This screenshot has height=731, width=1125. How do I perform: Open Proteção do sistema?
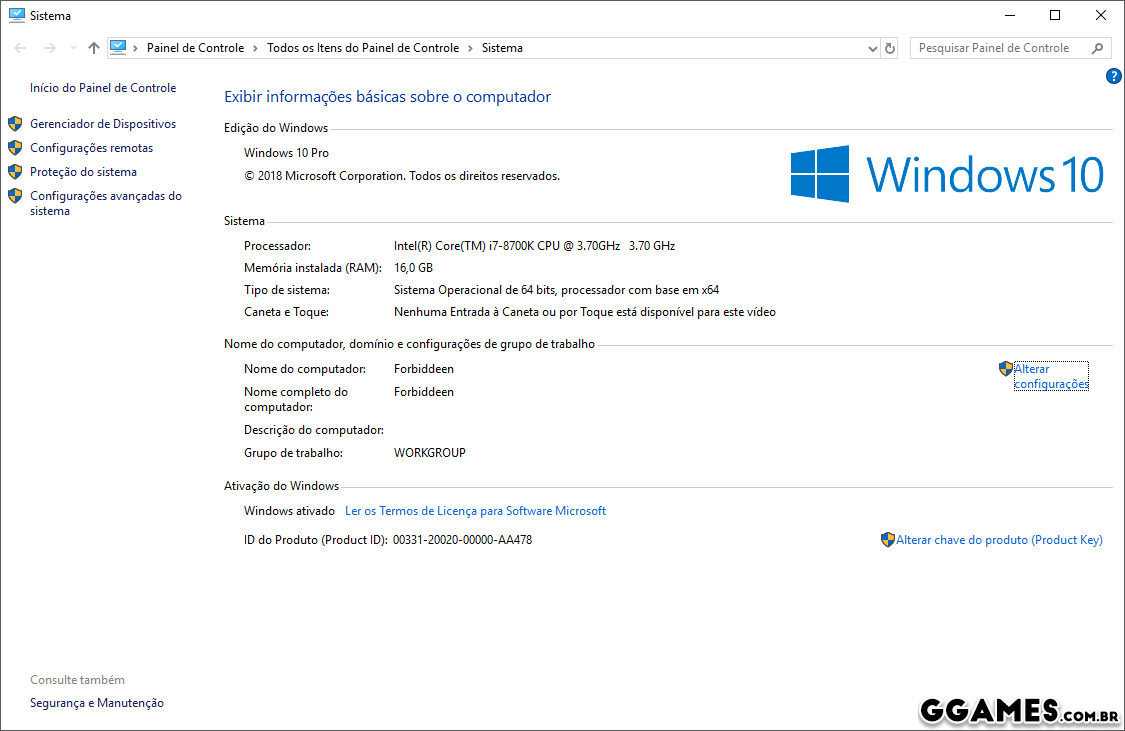[83, 172]
